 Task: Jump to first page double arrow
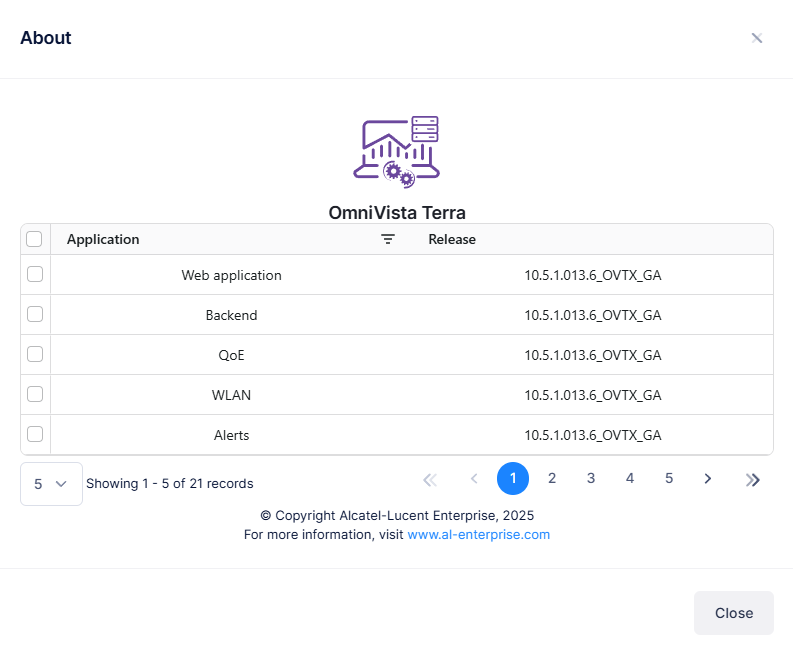(430, 479)
